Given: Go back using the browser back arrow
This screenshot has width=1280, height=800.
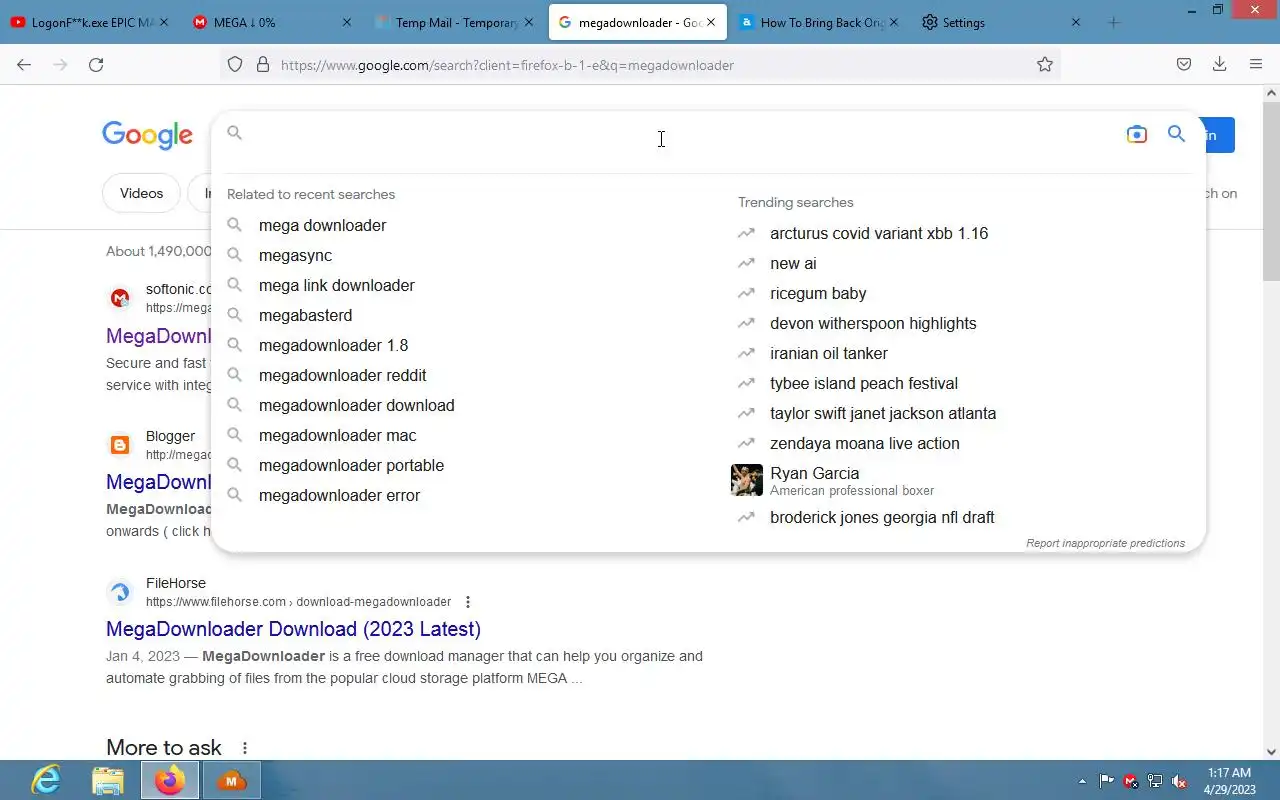Looking at the screenshot, I should pos(24,65).
